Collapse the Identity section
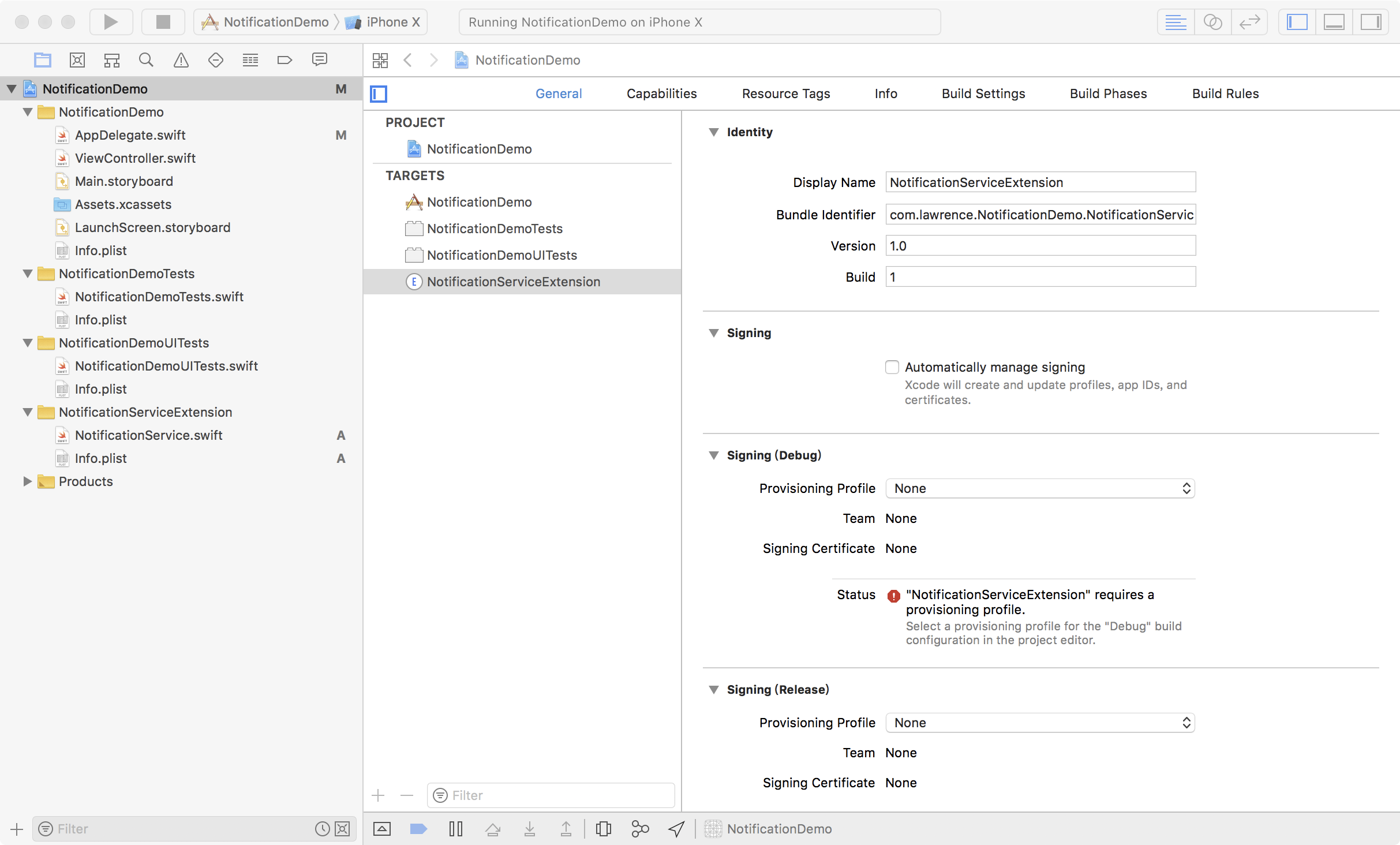Image resolution: width=1400 pixels, height=845 pixels. coord(714,132)
